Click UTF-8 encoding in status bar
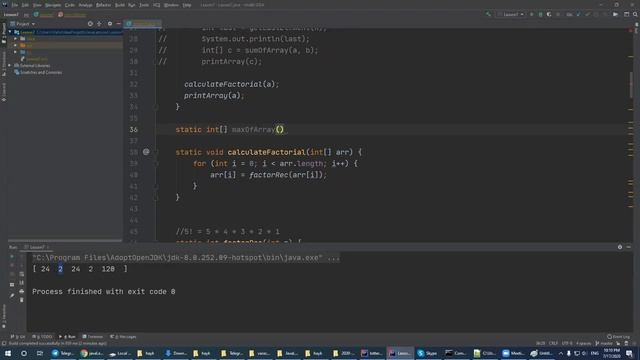This screenshot has width=640, height=360. click(x=567, y=343)
